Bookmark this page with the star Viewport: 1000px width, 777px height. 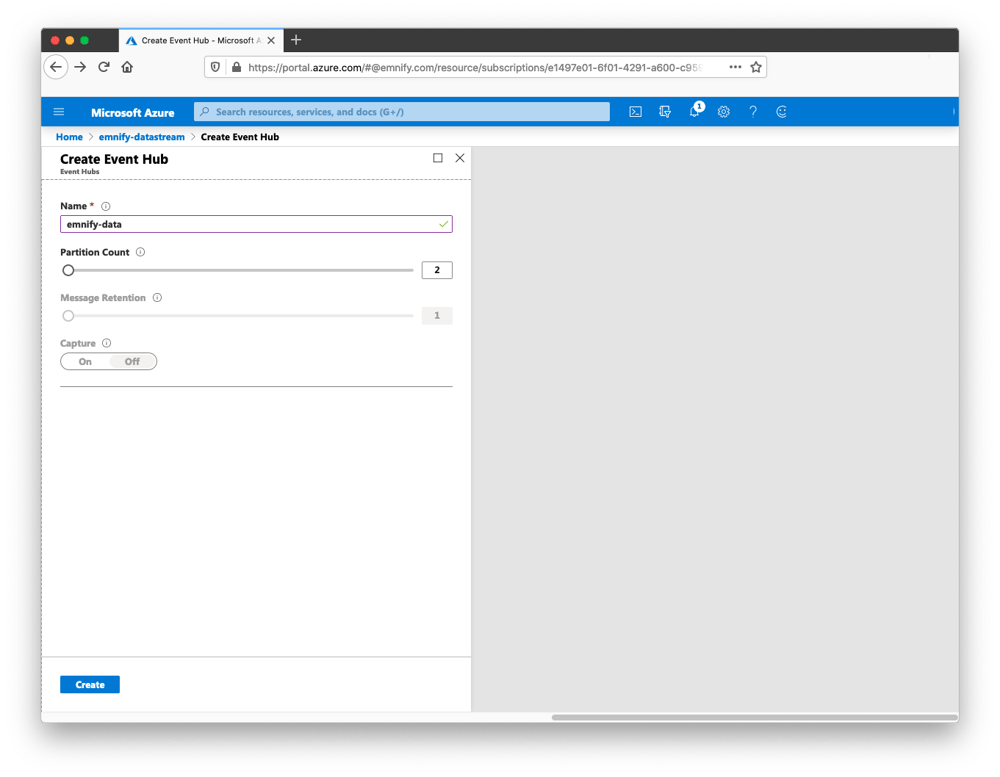756,67
